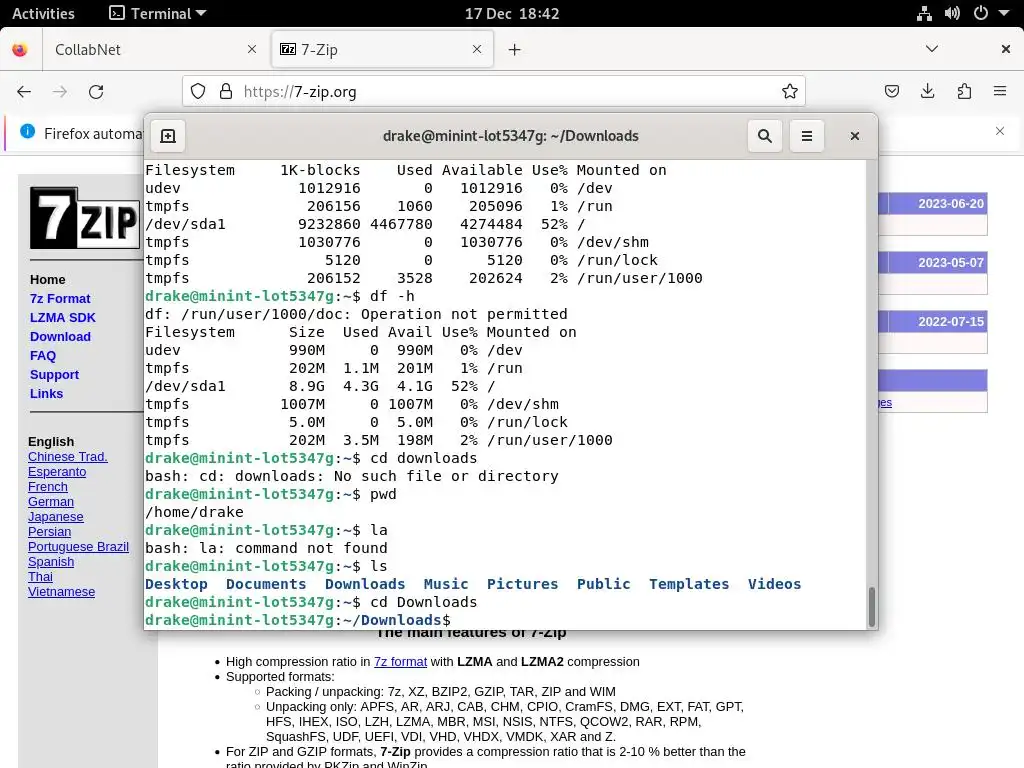Viewport: 1024px width, 768px height.
Task: Switch site language to Spanish
Action: (x=51, y=562)
